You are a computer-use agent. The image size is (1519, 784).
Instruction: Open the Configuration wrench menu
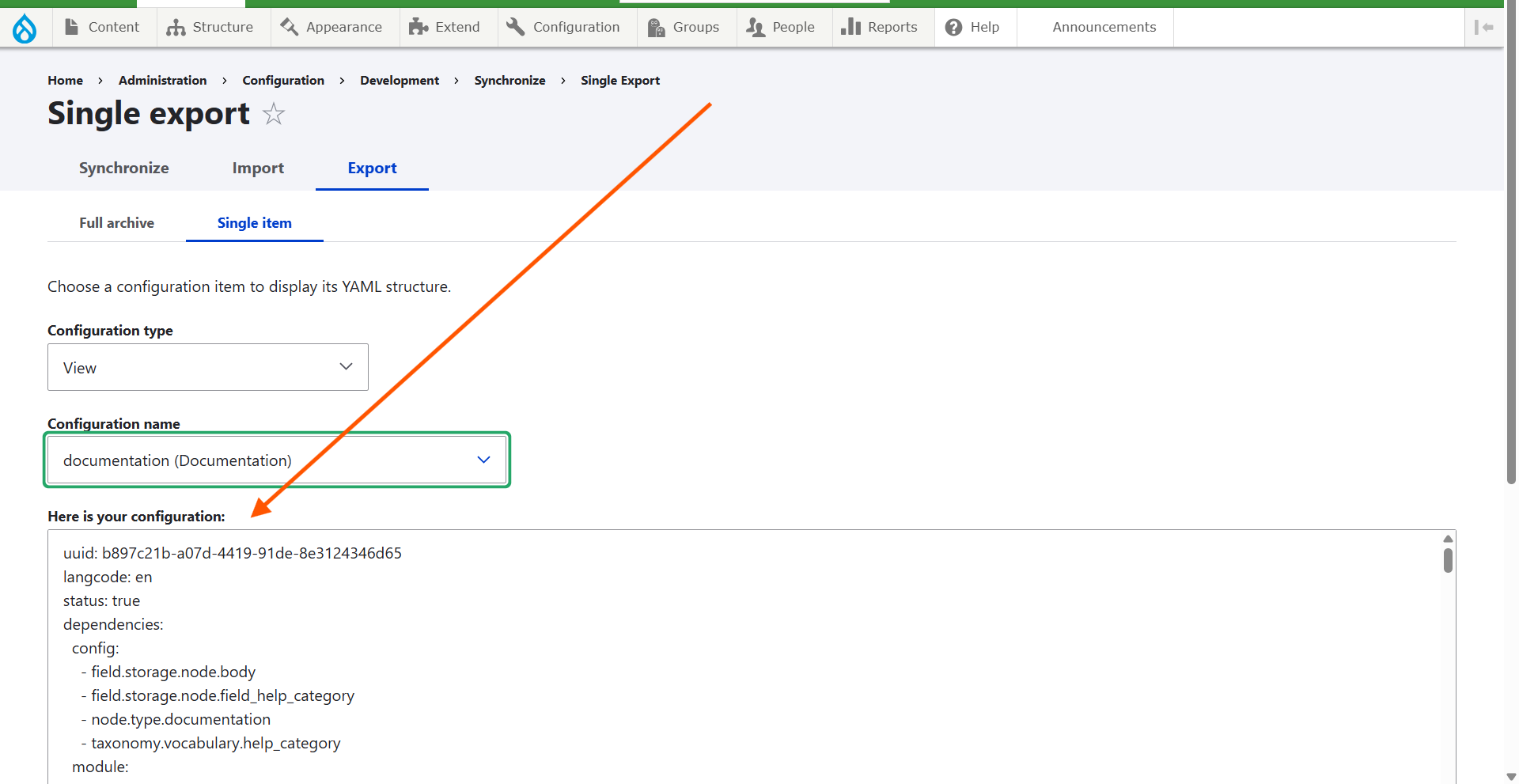click(563, 28)
